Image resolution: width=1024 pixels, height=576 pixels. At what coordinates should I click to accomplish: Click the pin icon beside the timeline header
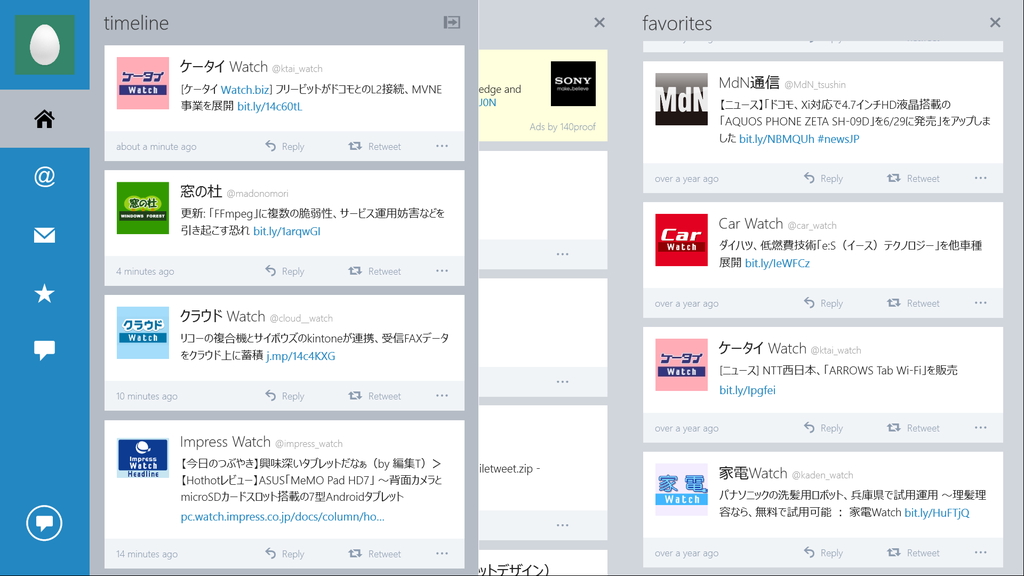451,22
